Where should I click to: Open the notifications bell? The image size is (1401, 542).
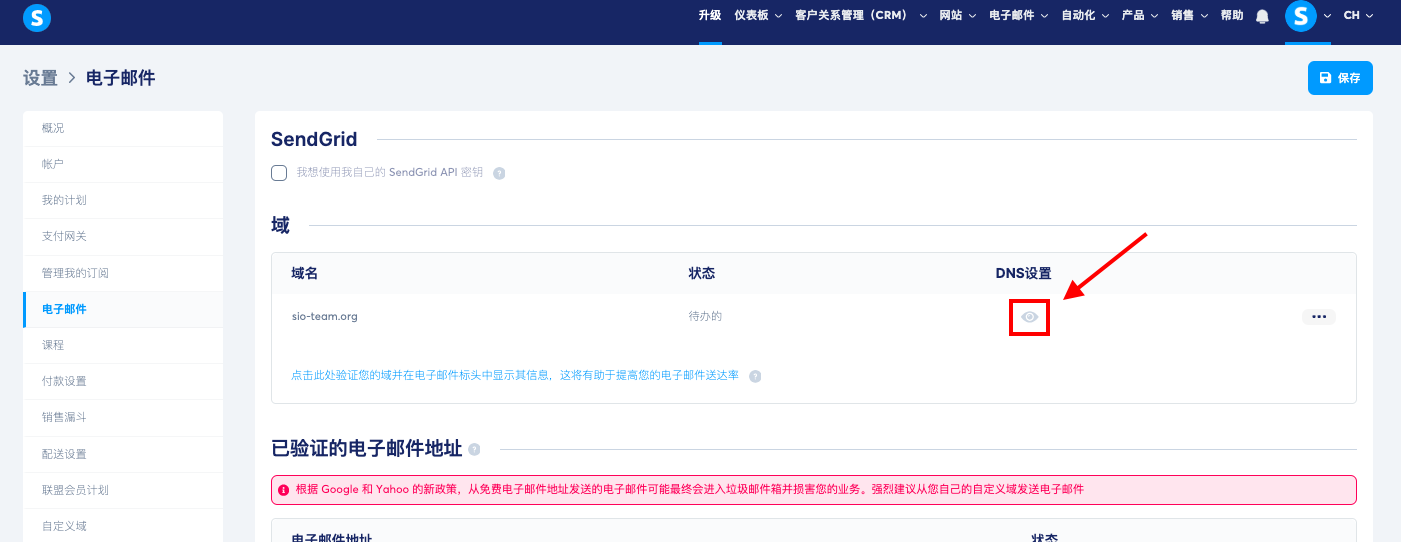(1262, 16)
